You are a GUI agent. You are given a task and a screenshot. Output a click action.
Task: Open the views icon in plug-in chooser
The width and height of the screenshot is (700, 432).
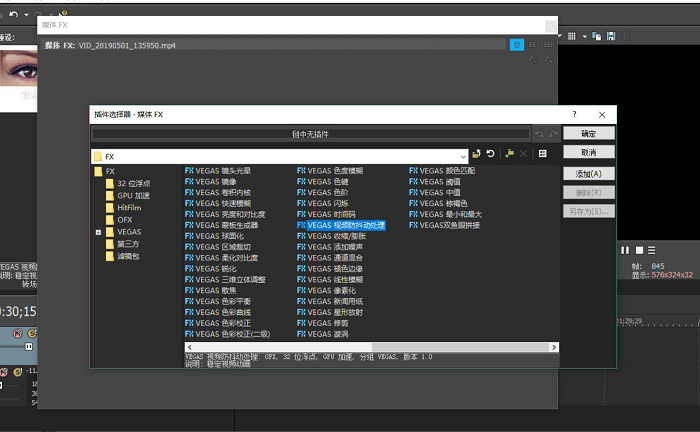point(542,154)
